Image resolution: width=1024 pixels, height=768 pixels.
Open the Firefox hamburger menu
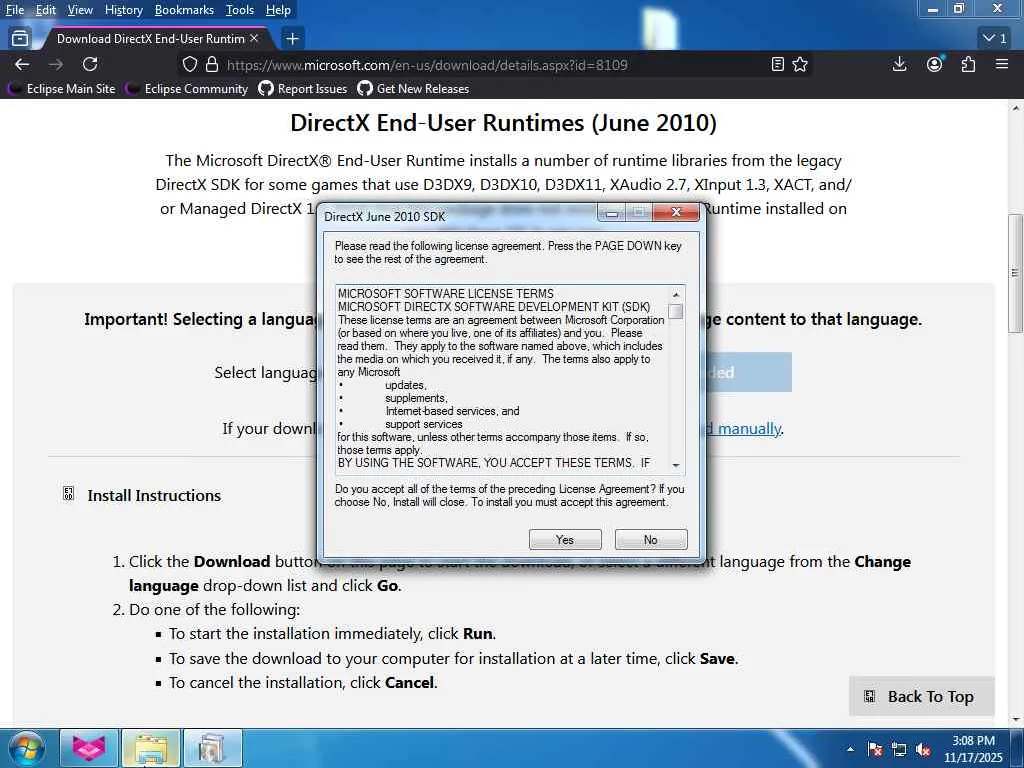[x=1002, y=64]
